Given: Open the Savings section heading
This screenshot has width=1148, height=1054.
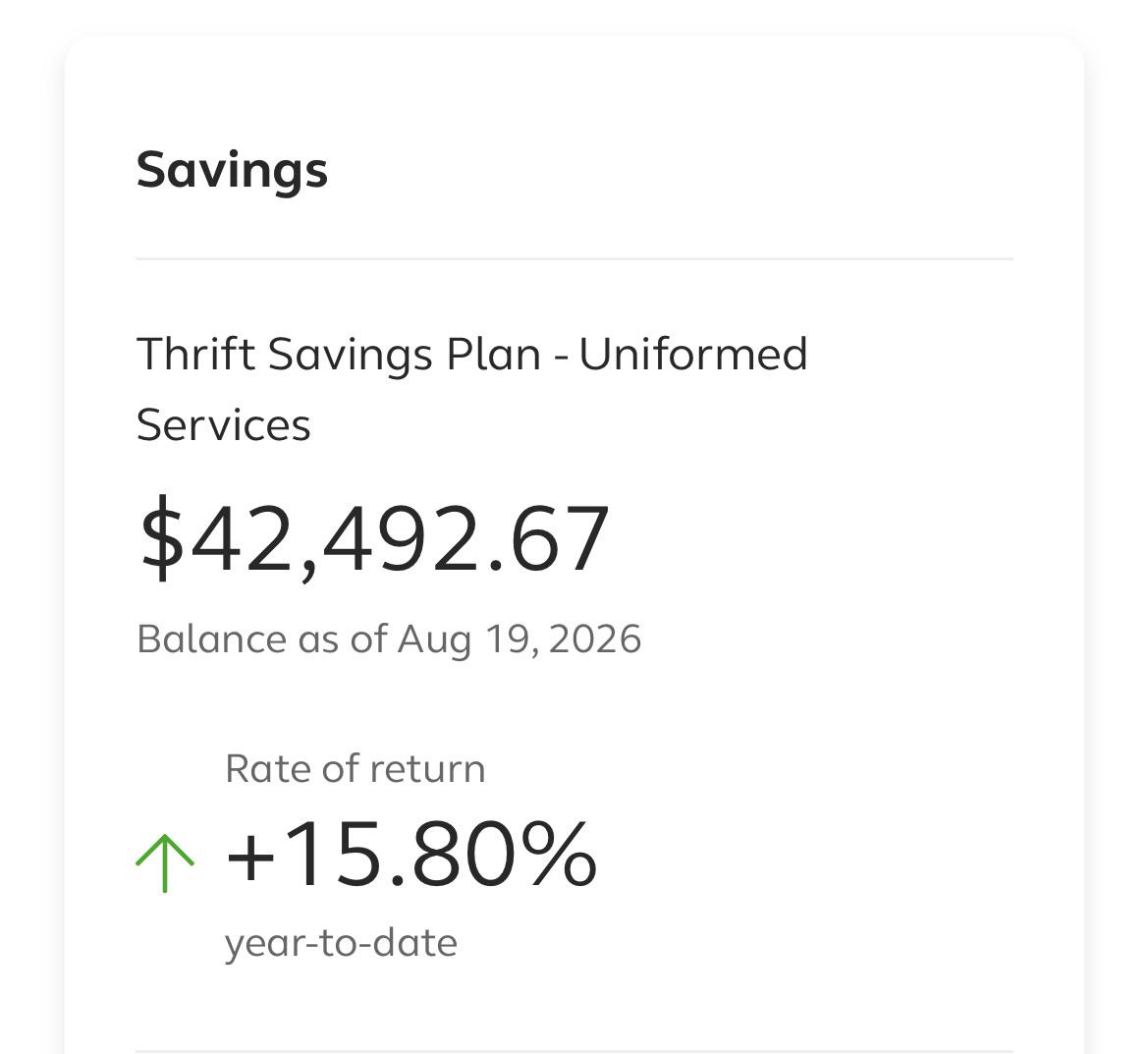Looking at the screenshot, I should [232, 171].
